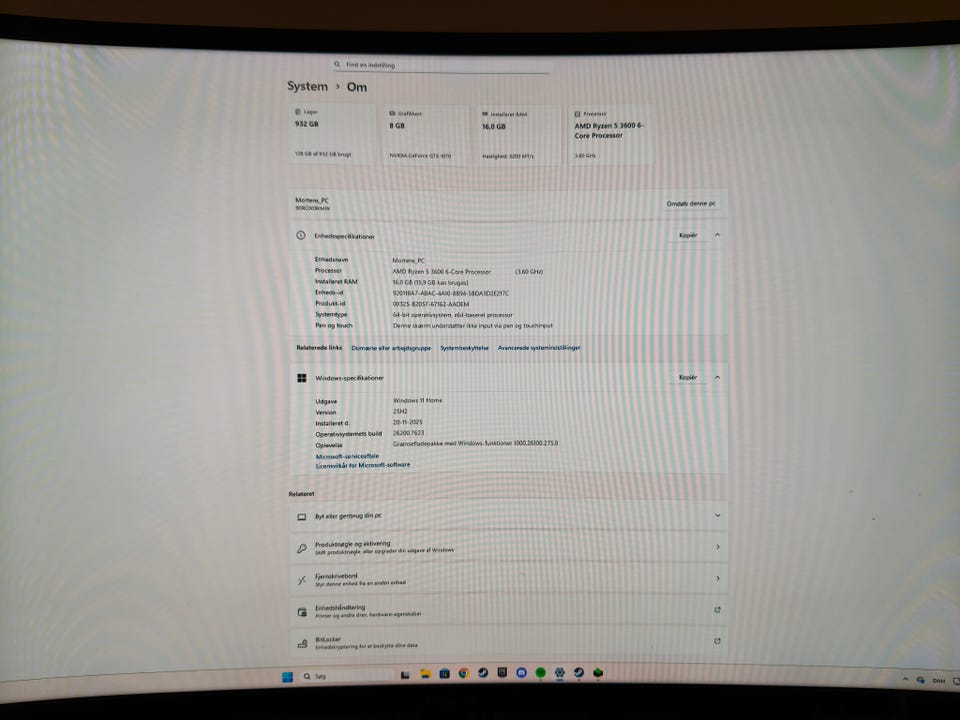Copy Windows specifications with Kopiér
Viewport: 960px width, 720px height.
pyautogui.click(x=688, y=377)
